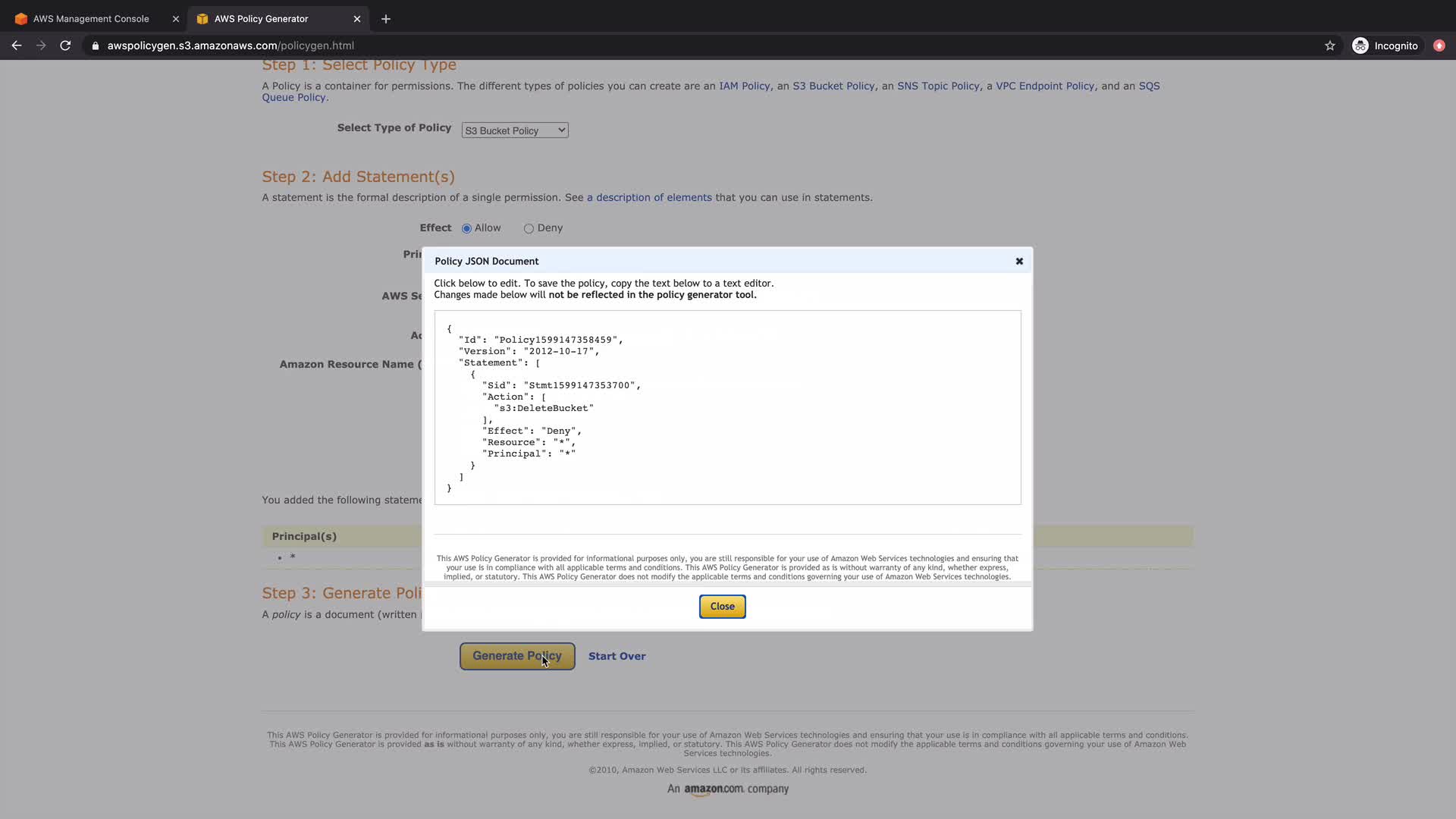
Task: Reload the page with refresh icon
Action: [x=66, y=45]
